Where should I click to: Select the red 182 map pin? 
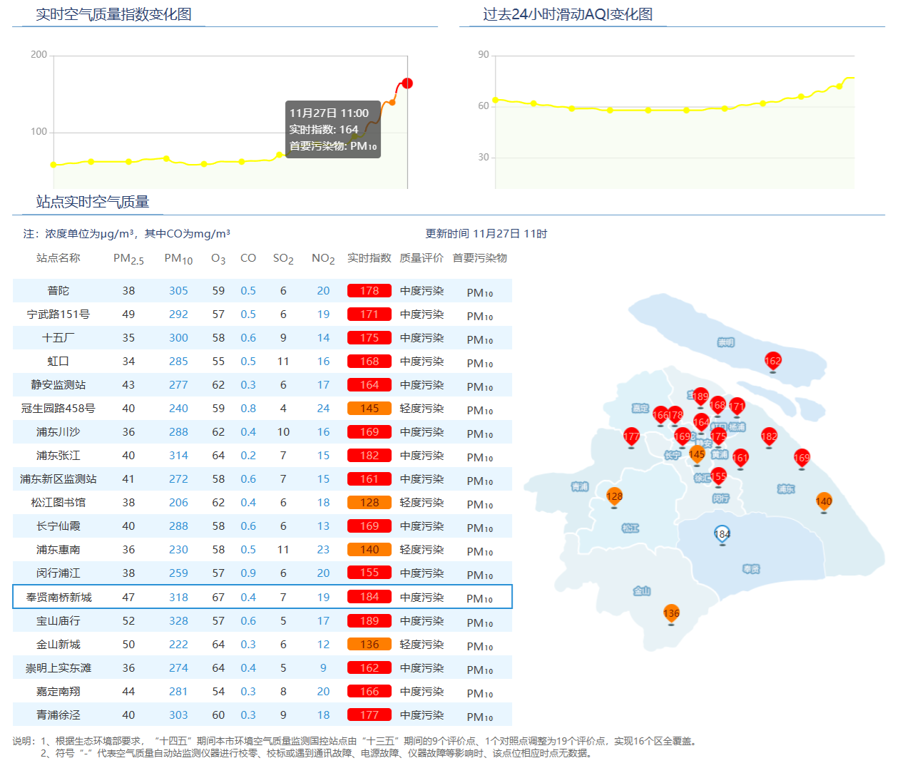pyautogui.click(x=768, y=436)
